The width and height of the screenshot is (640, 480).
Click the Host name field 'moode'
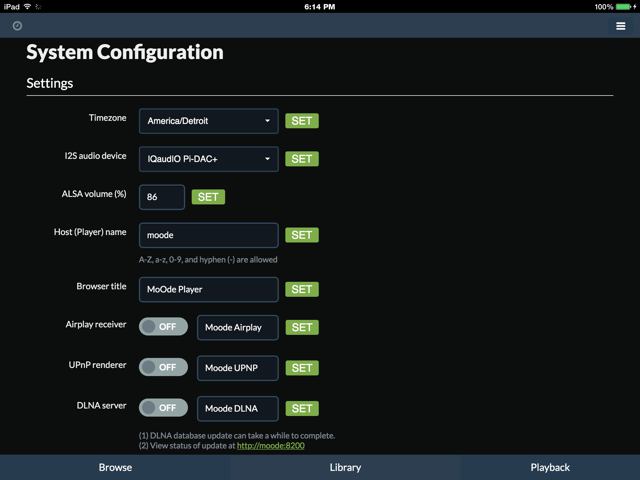(x=209, y=235)
